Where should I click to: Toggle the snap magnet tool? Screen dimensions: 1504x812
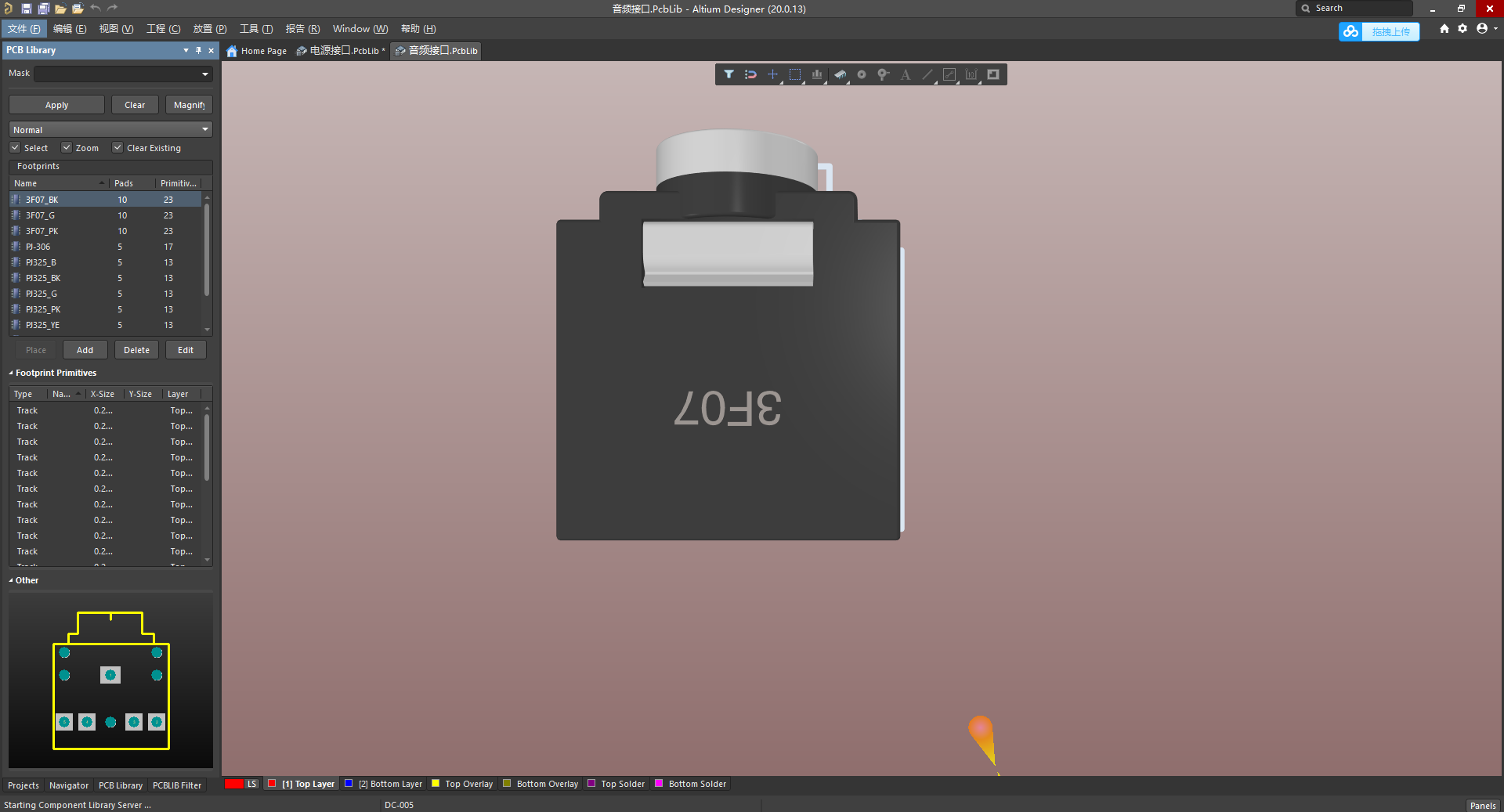(x=750, y=74)
